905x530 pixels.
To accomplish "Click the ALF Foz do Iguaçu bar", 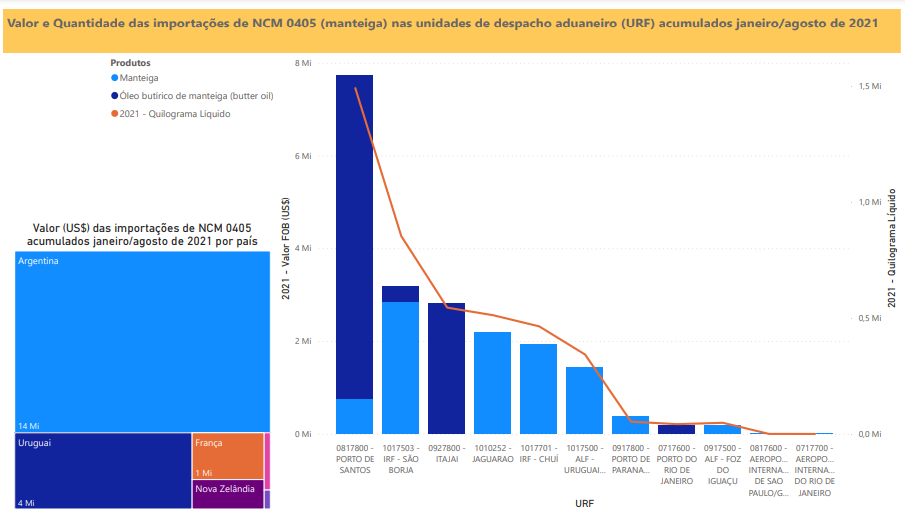I will [723, 430].
